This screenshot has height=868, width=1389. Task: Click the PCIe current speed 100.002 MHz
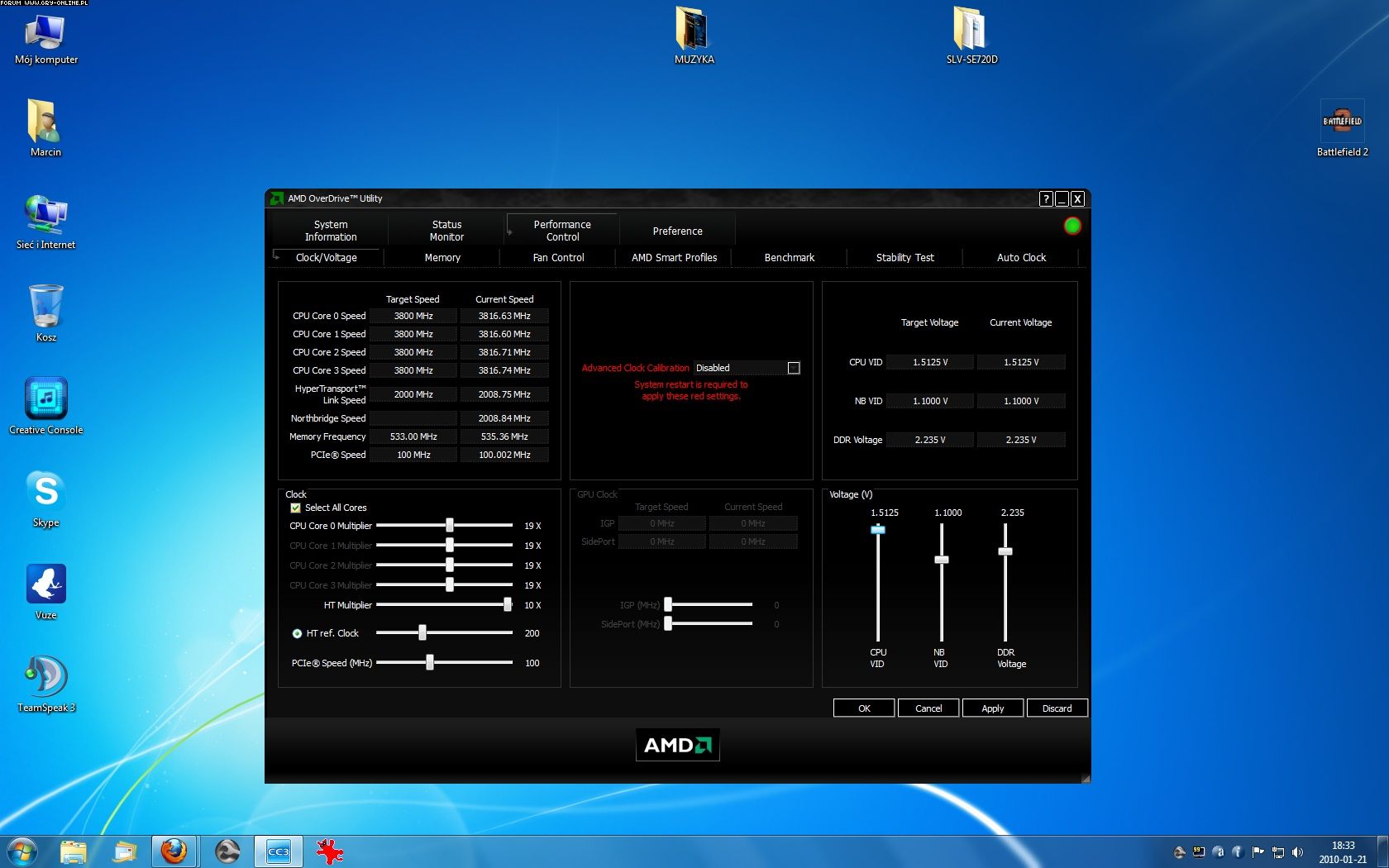coord(504,455)
